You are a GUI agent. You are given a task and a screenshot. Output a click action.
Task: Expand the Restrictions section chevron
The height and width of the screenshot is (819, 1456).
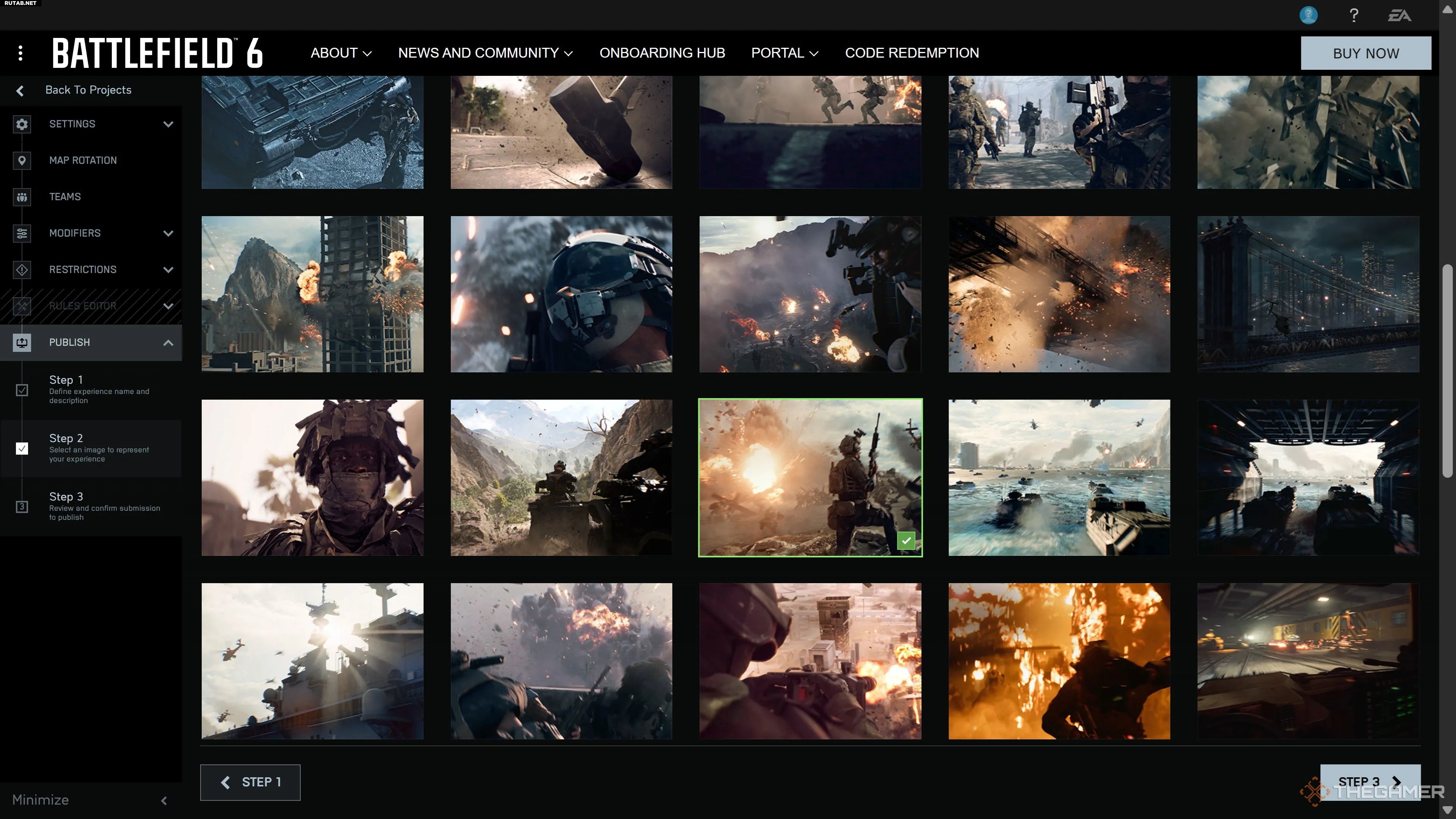(x=168, y=270)
